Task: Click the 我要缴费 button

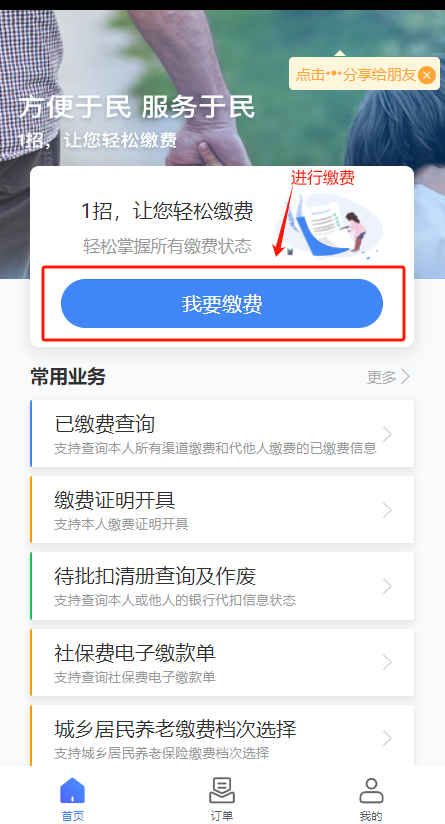Action: click(x=222, y=304)
